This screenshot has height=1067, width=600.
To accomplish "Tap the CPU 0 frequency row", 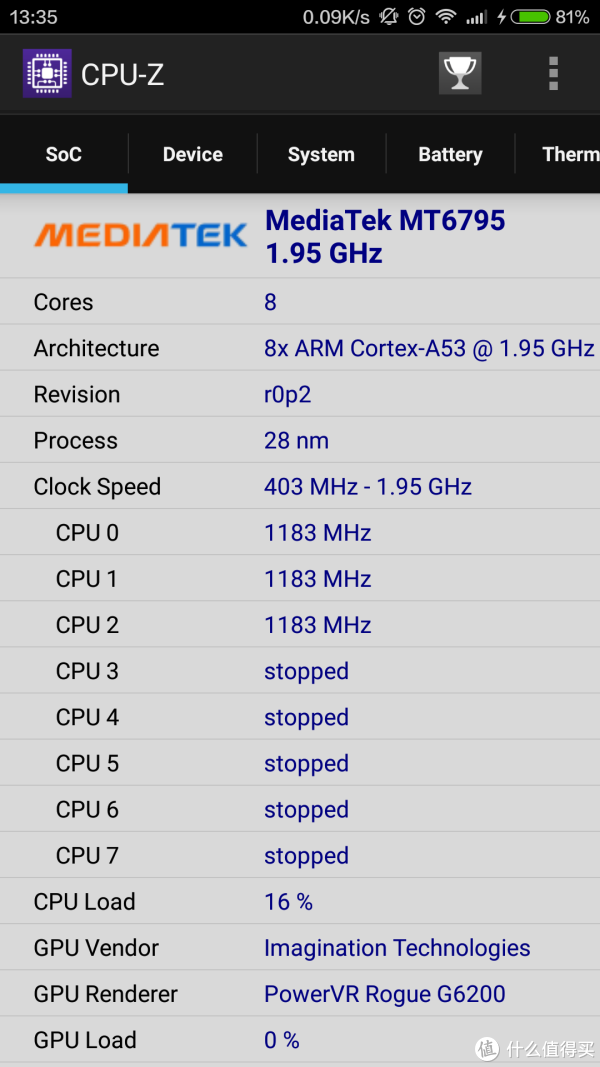I will tap(300, 532).
